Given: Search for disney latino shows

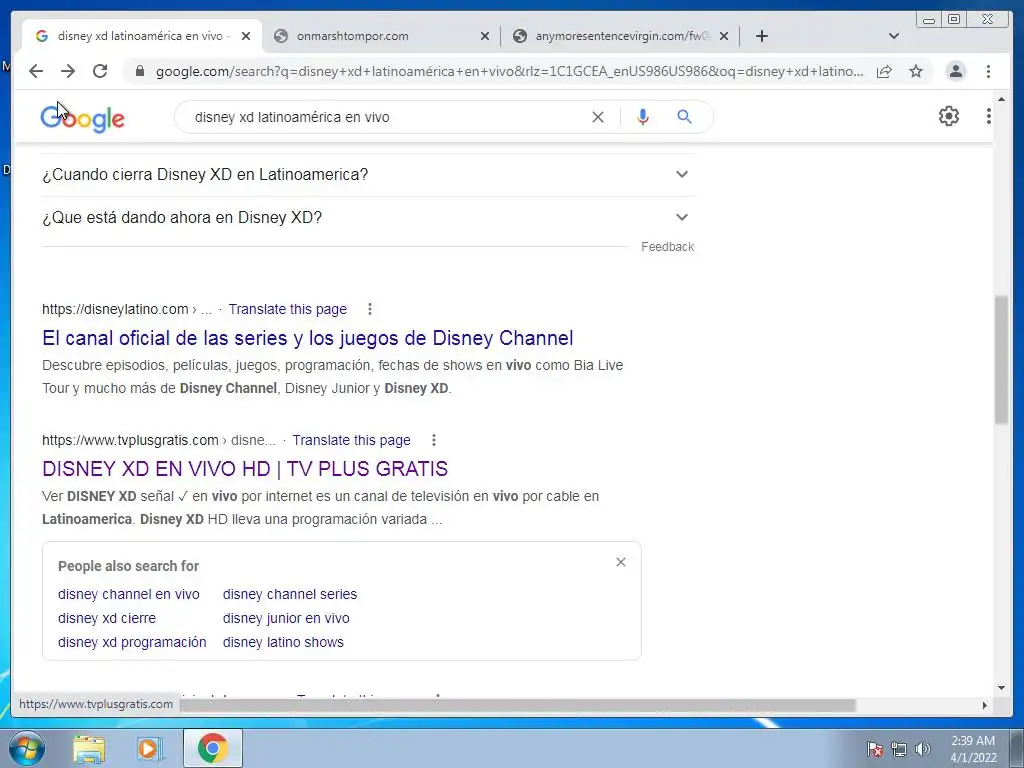Looking at the screenshot, I should [x=283, y=642].
